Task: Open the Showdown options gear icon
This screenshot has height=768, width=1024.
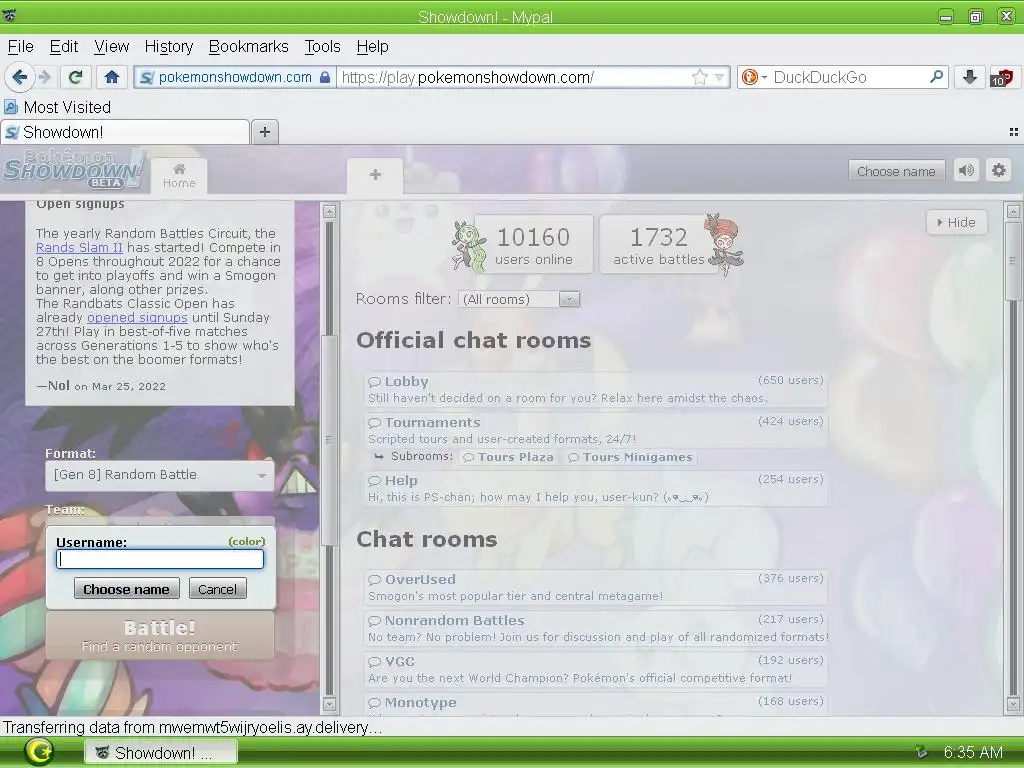Action: 999,170
